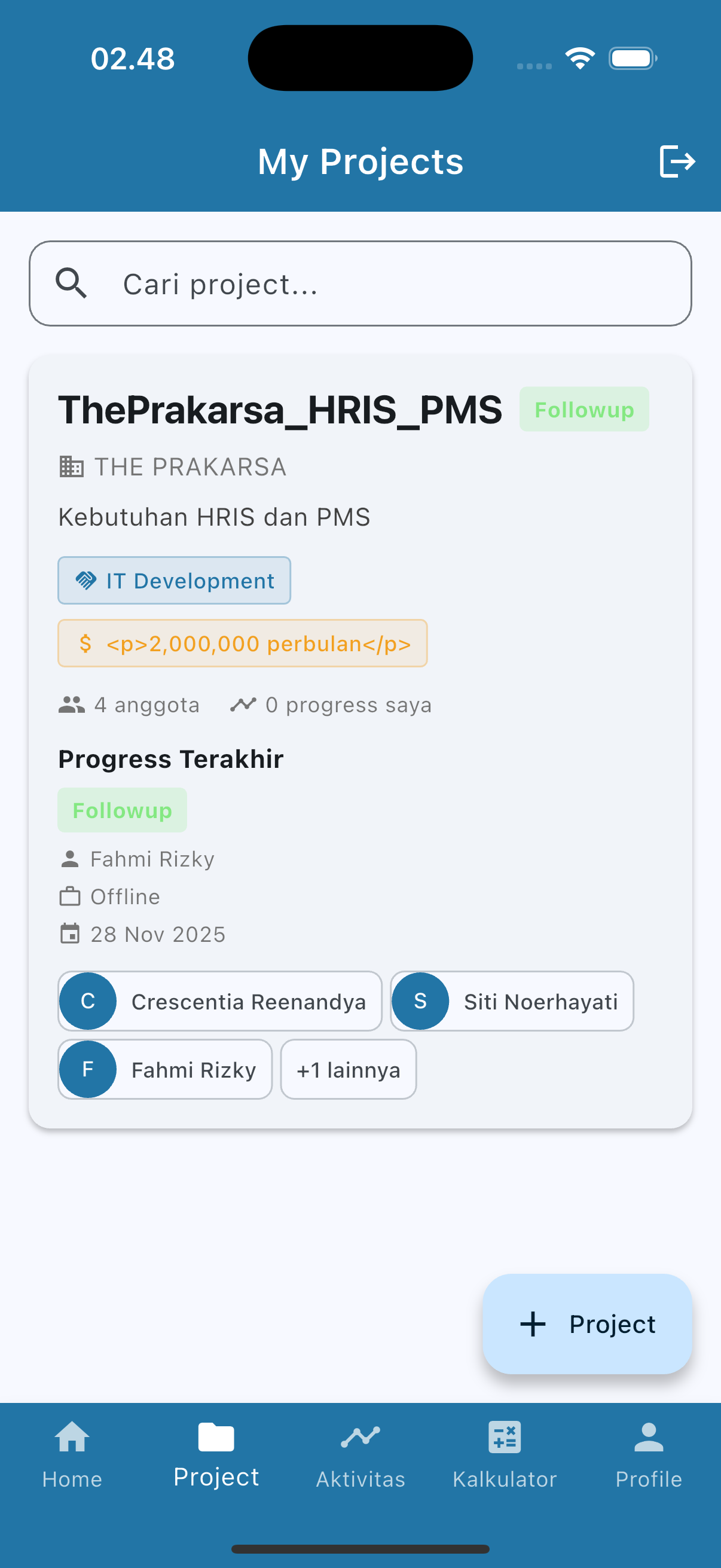The height and width of the screenshot is (1568, 721).
Task: Tap the search magnifier icon
Action: [71, 283]
